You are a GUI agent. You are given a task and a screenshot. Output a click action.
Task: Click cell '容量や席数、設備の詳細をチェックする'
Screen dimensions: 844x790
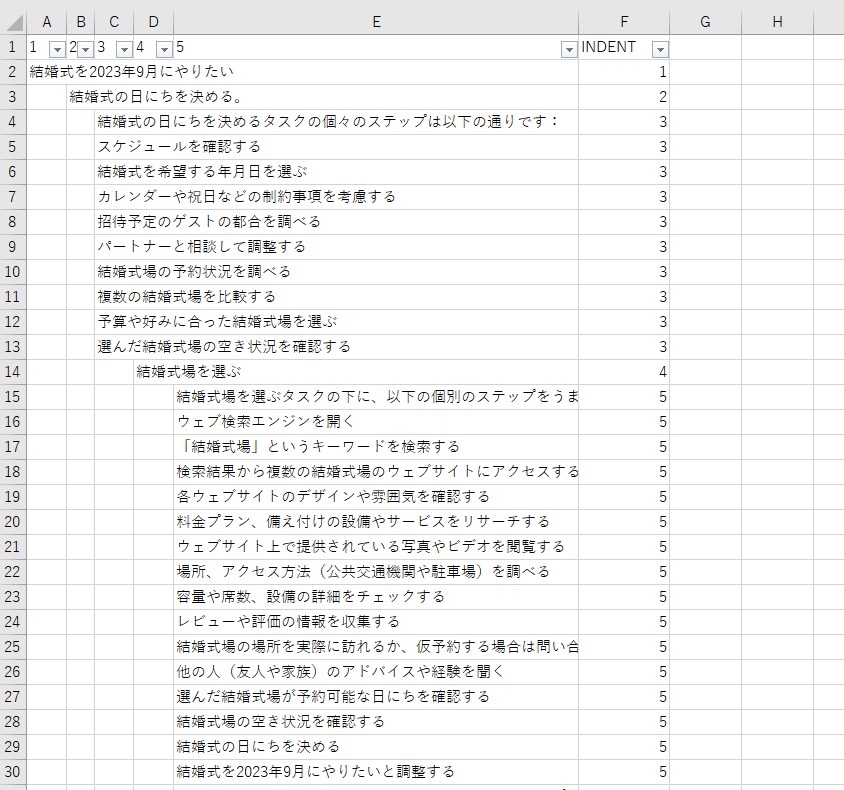311,597
